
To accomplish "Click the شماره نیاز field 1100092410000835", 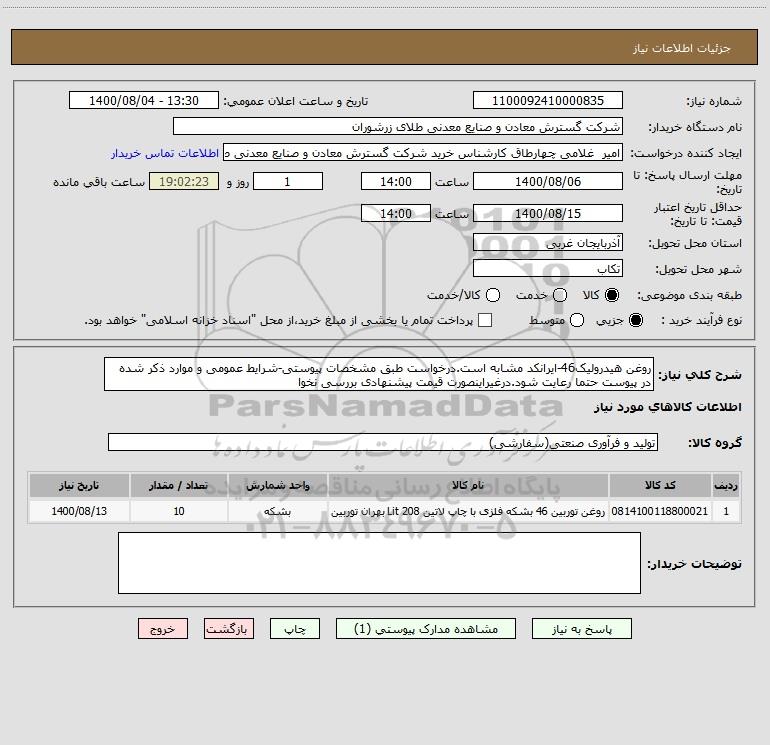I will pos(548,100).
